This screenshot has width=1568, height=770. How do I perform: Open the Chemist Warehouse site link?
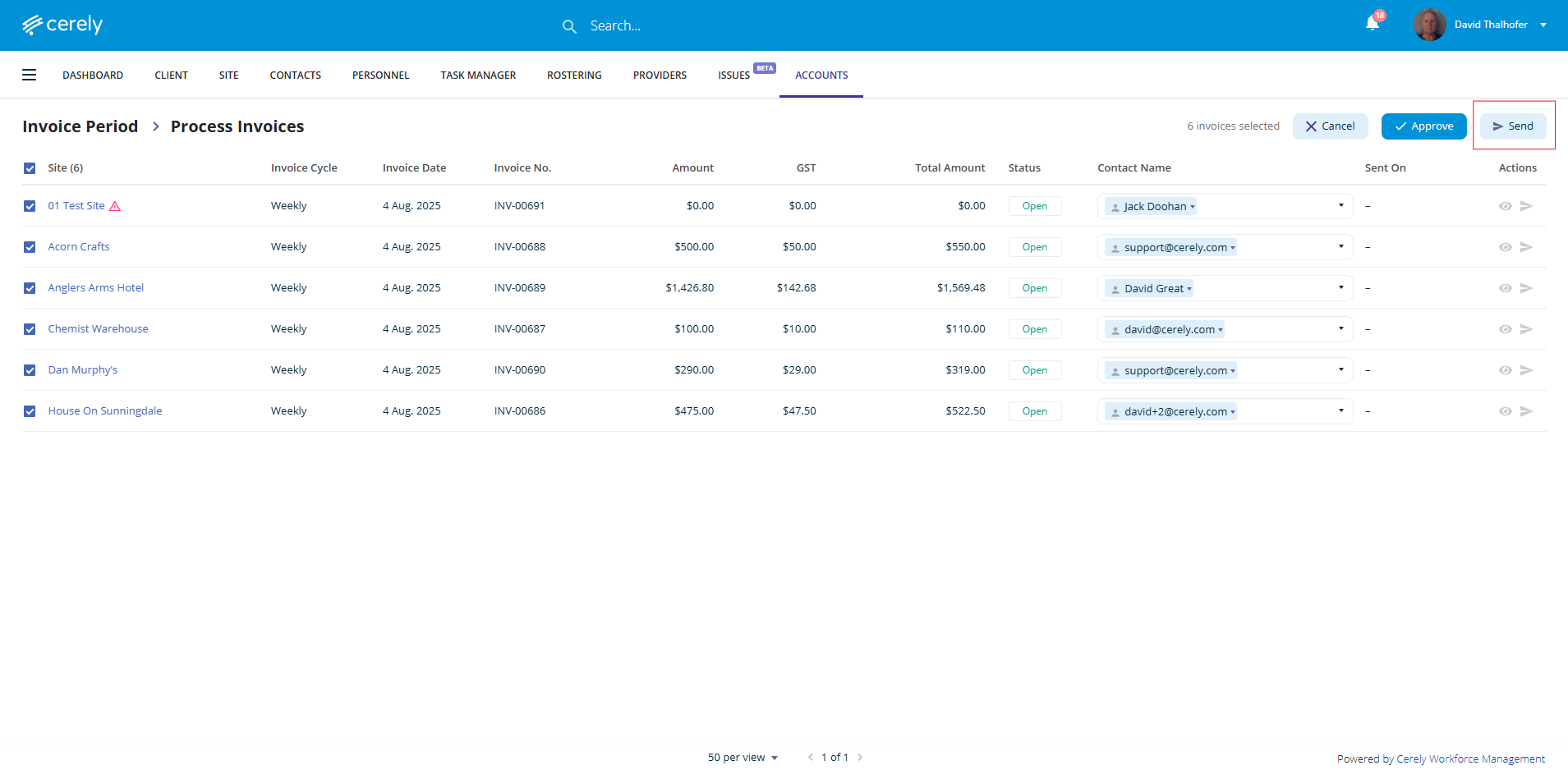pos(98,328)
